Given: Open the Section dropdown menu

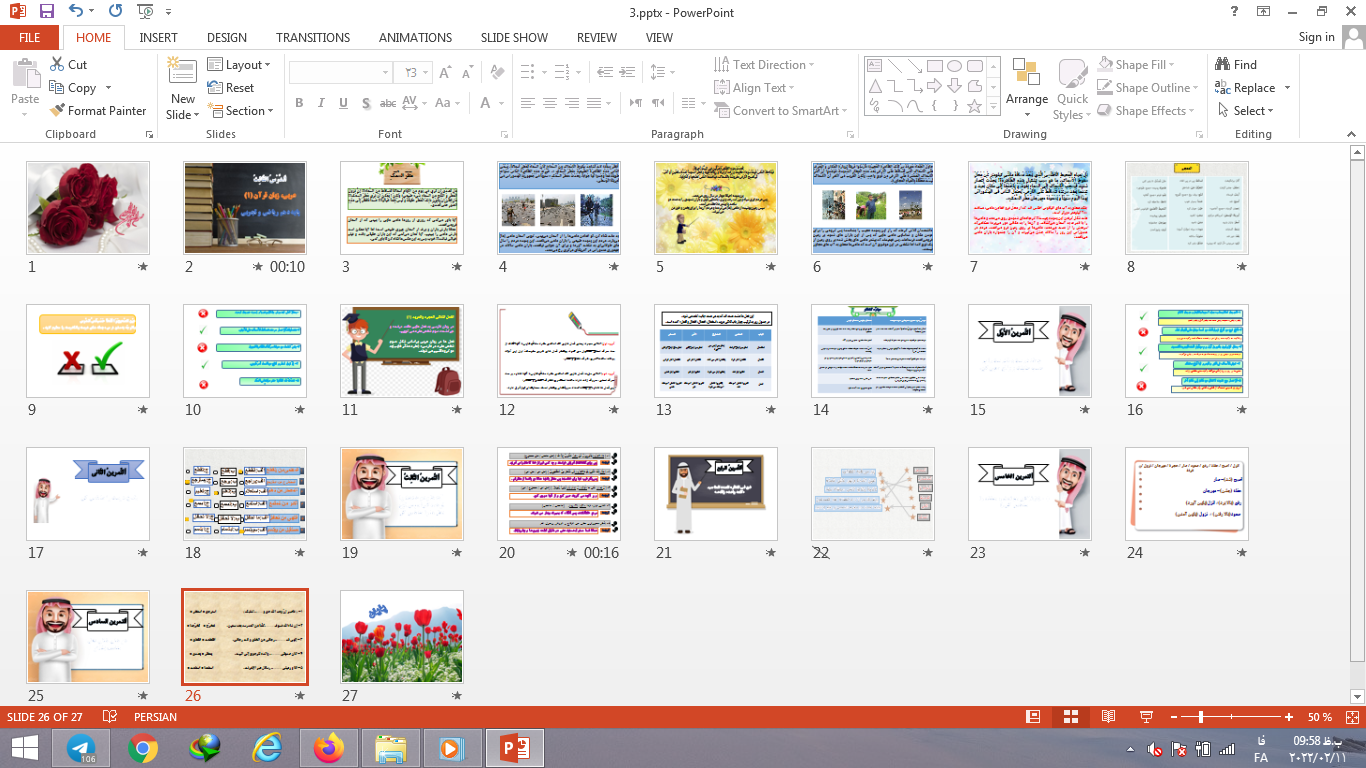Looking at the screenshot, I should pos(241,111).
